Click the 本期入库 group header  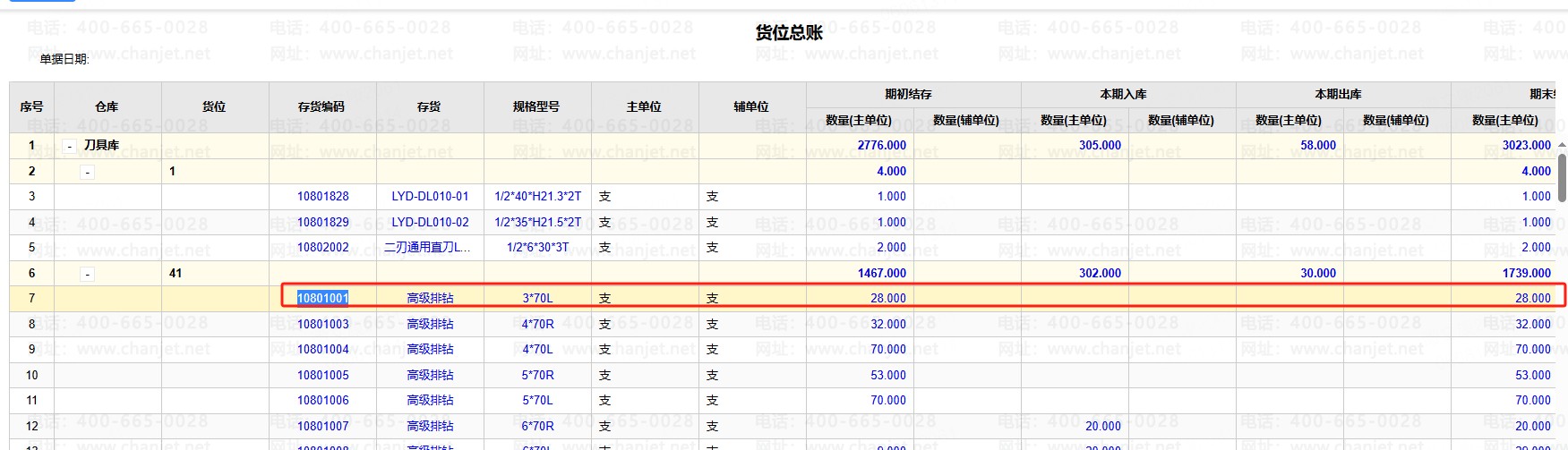[1123, 94]
